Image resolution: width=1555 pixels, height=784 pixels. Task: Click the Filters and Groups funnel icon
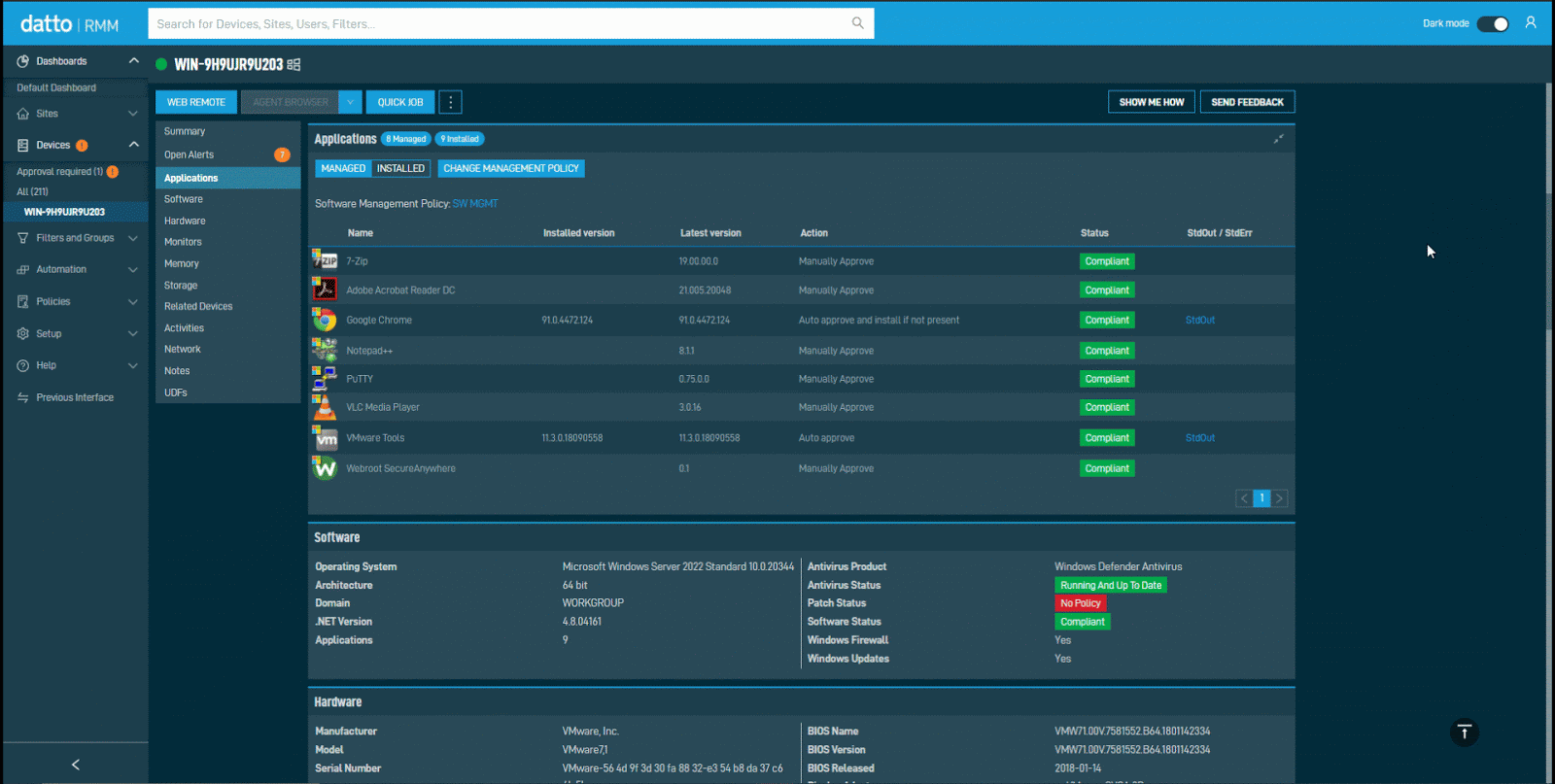pos(22,238)
